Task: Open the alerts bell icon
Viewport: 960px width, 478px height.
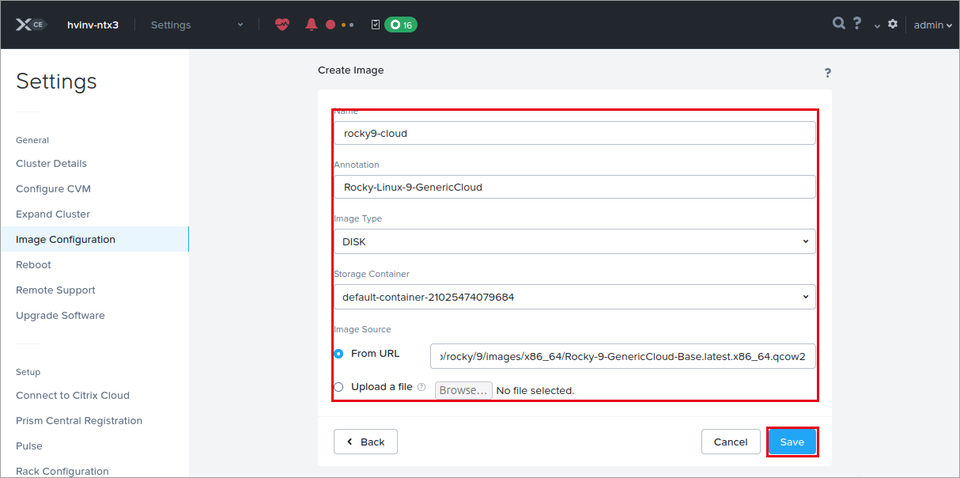Action: [311, 25]
